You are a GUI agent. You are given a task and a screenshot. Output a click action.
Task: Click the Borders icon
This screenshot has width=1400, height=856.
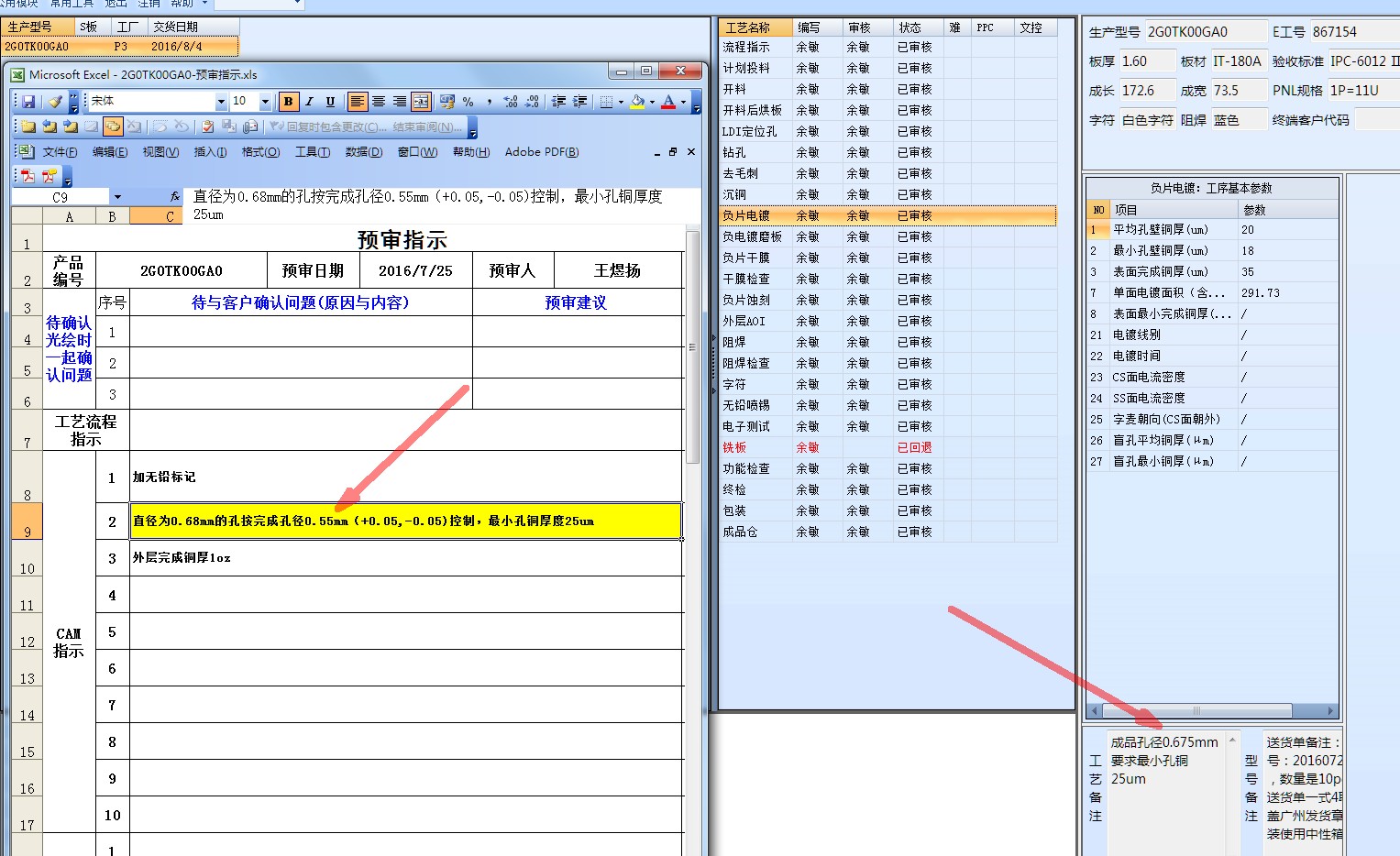[605, 102]
